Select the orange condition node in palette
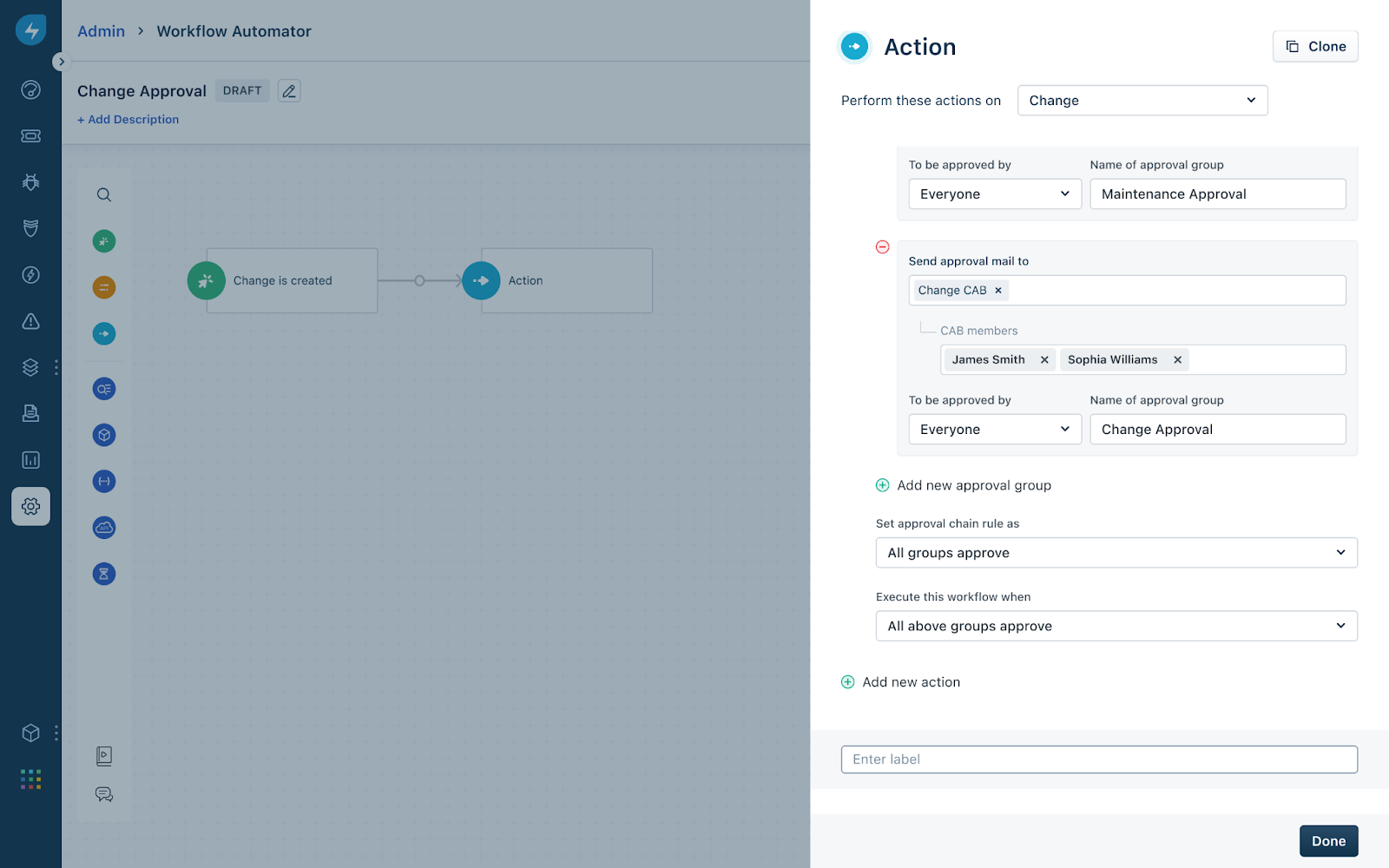Screen dimensions: 1389x868 pyautogui.click(x=104, y=287)
